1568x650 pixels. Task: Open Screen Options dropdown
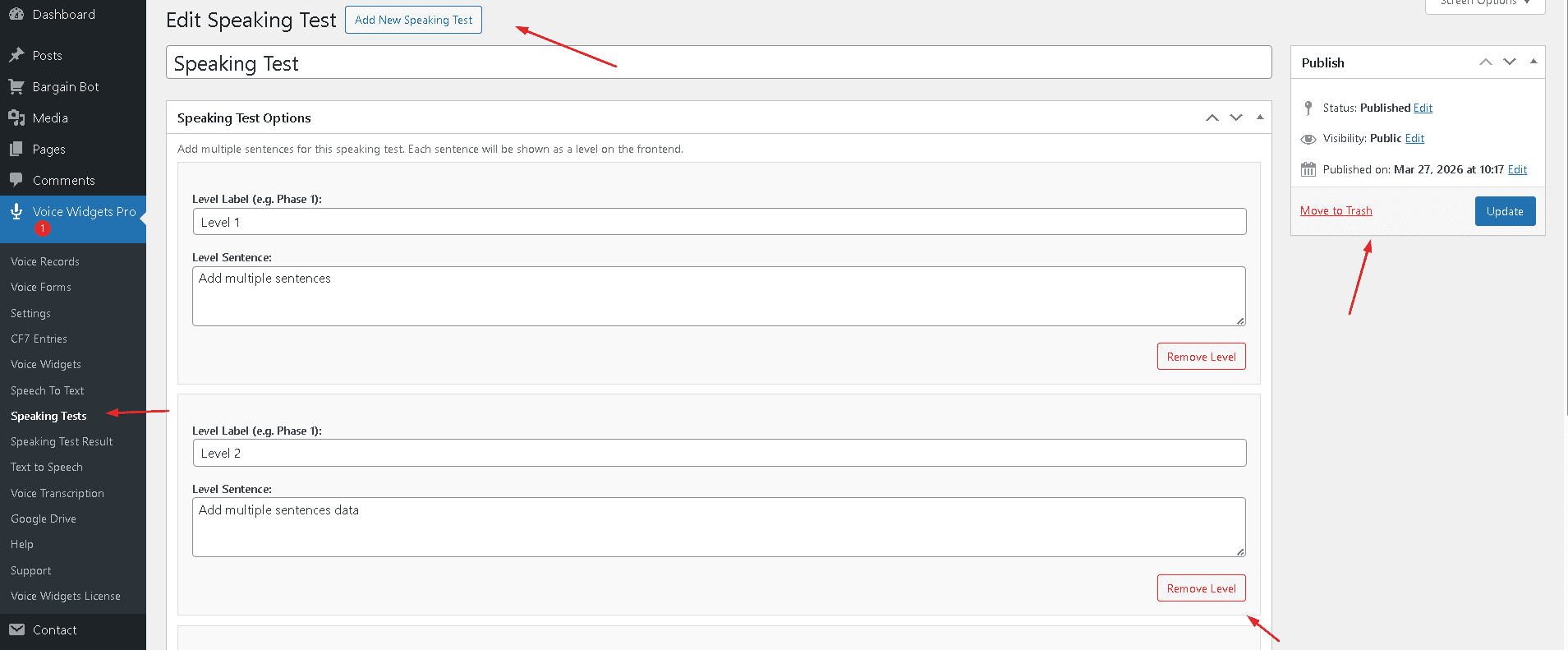(x=1484, y=3)
